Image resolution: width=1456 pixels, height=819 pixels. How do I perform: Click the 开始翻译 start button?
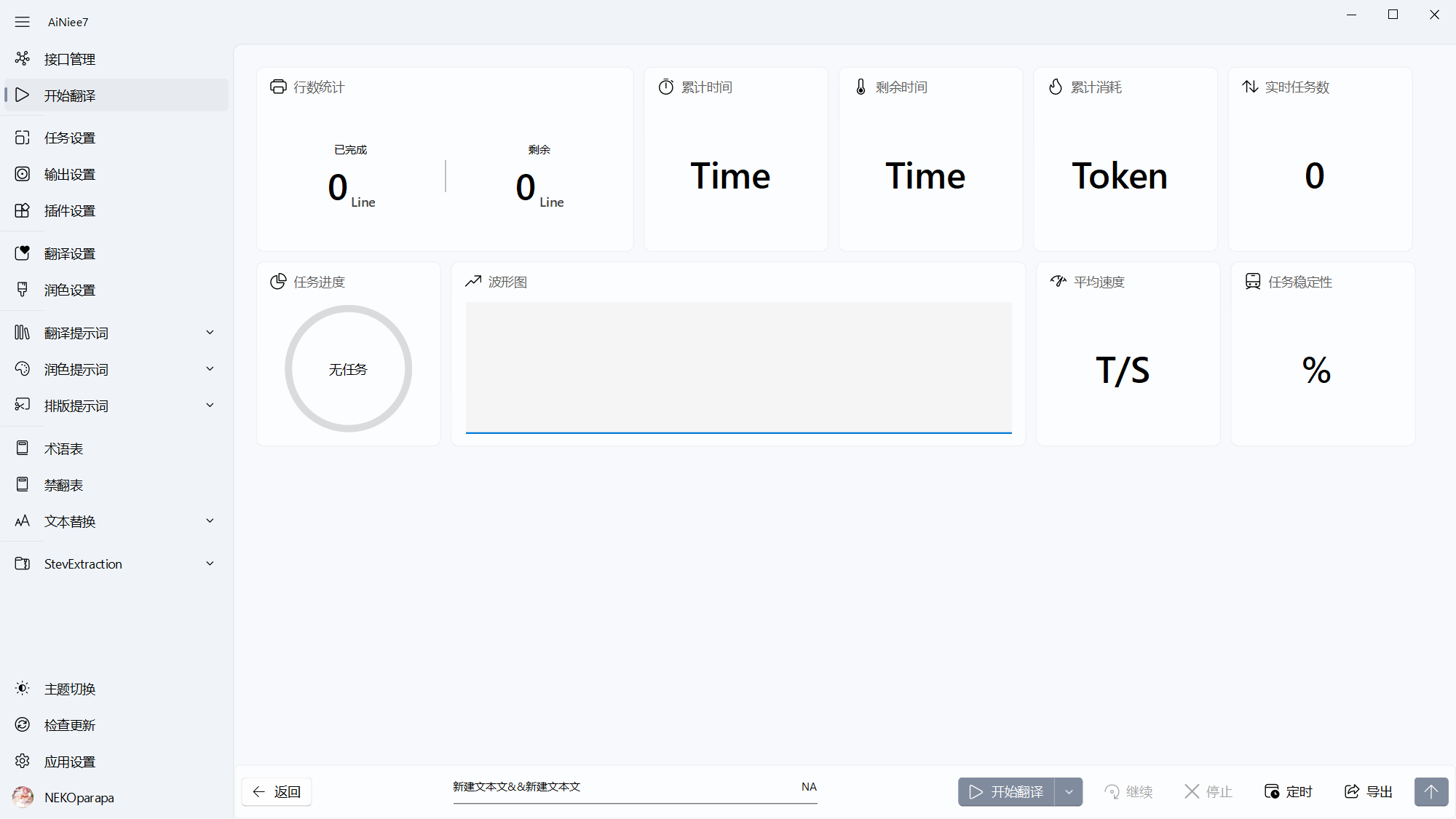click(x=1007, y=792)
